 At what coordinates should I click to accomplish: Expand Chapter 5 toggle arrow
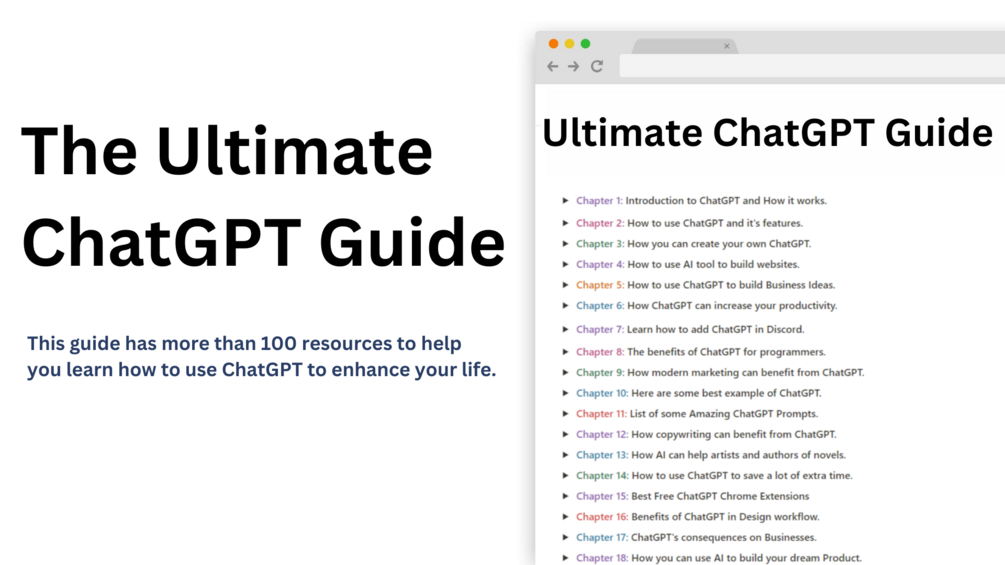coord(565,284)
